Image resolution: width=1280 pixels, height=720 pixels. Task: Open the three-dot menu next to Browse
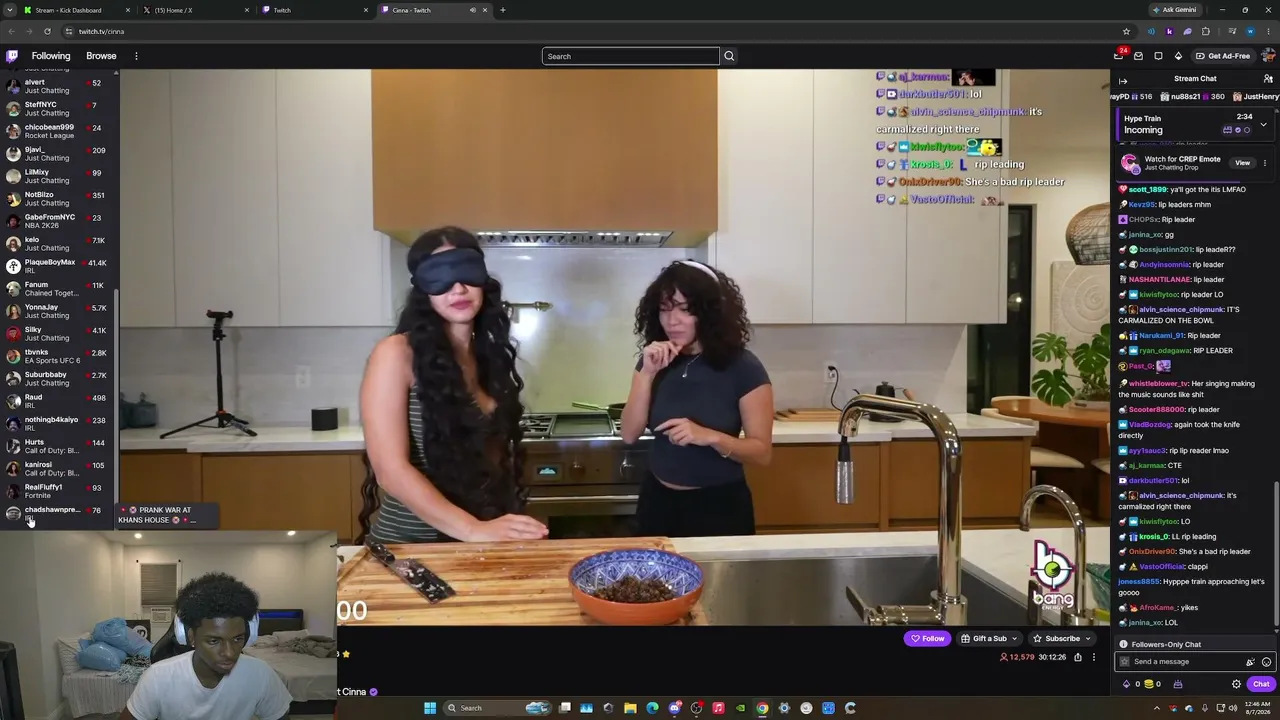[x=136, y=56]
